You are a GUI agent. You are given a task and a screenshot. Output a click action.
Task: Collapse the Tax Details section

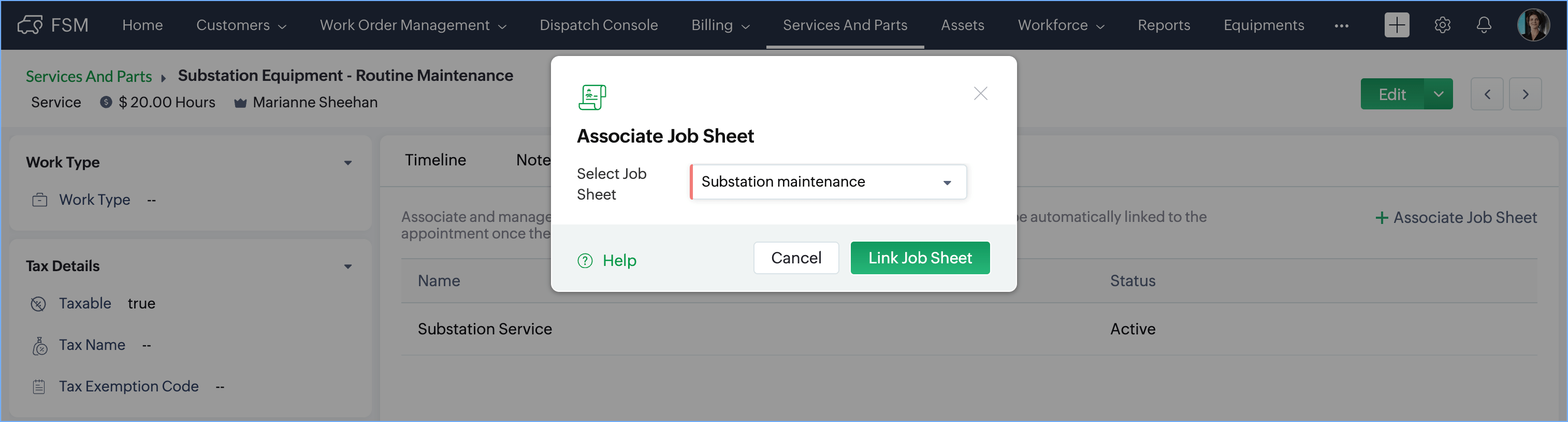(x=347, y=266)
